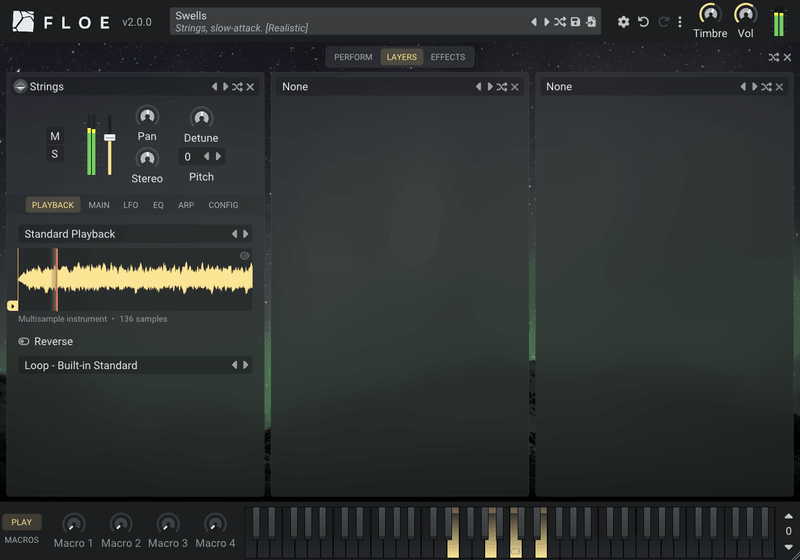Click the master Vol knob
Viewport: 800px width, 560px height.
(x=745, y=14)
